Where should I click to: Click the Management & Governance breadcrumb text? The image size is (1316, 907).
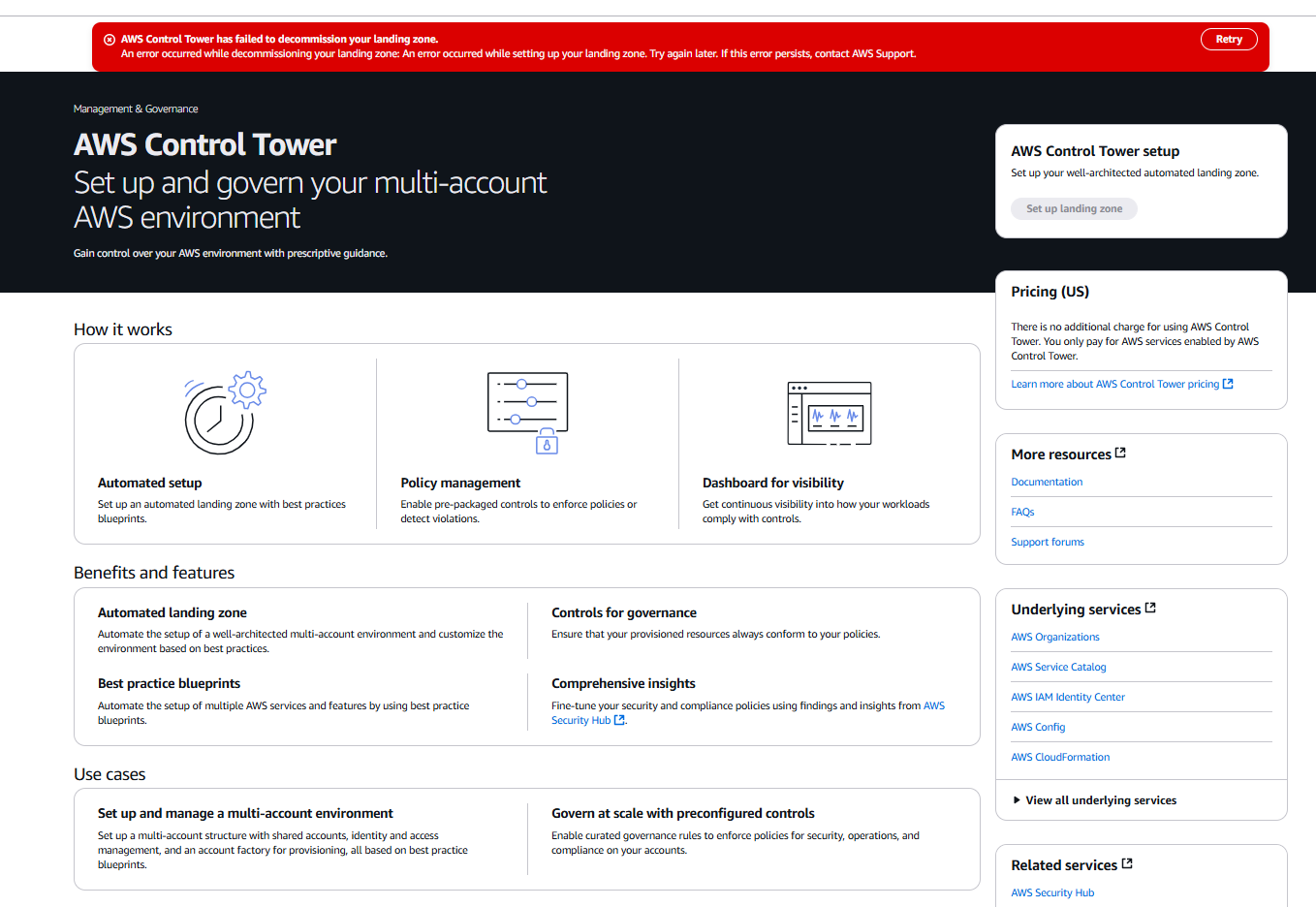pos(136,109)
